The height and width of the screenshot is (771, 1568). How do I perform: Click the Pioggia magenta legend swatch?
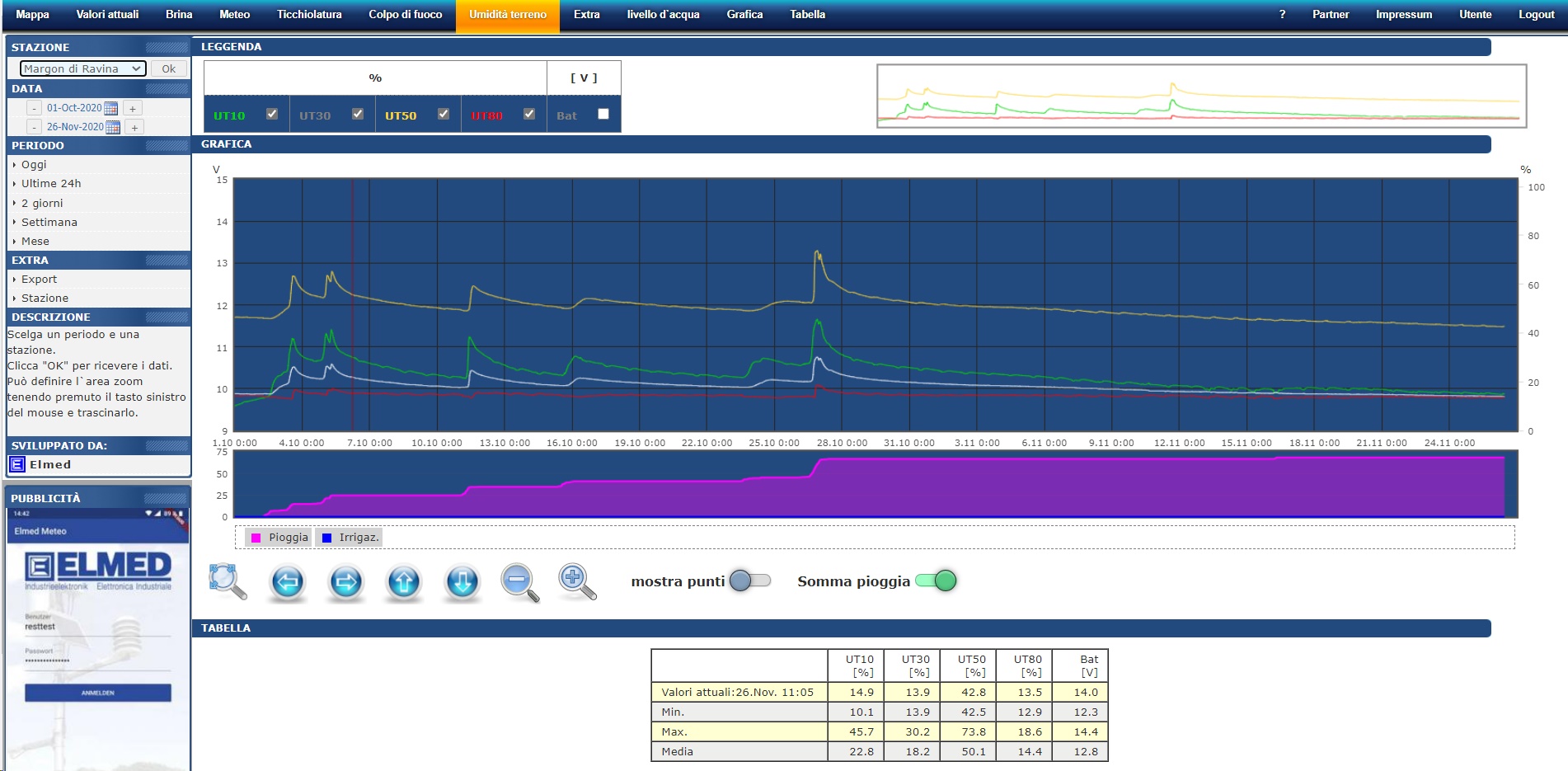coord(256,538)
